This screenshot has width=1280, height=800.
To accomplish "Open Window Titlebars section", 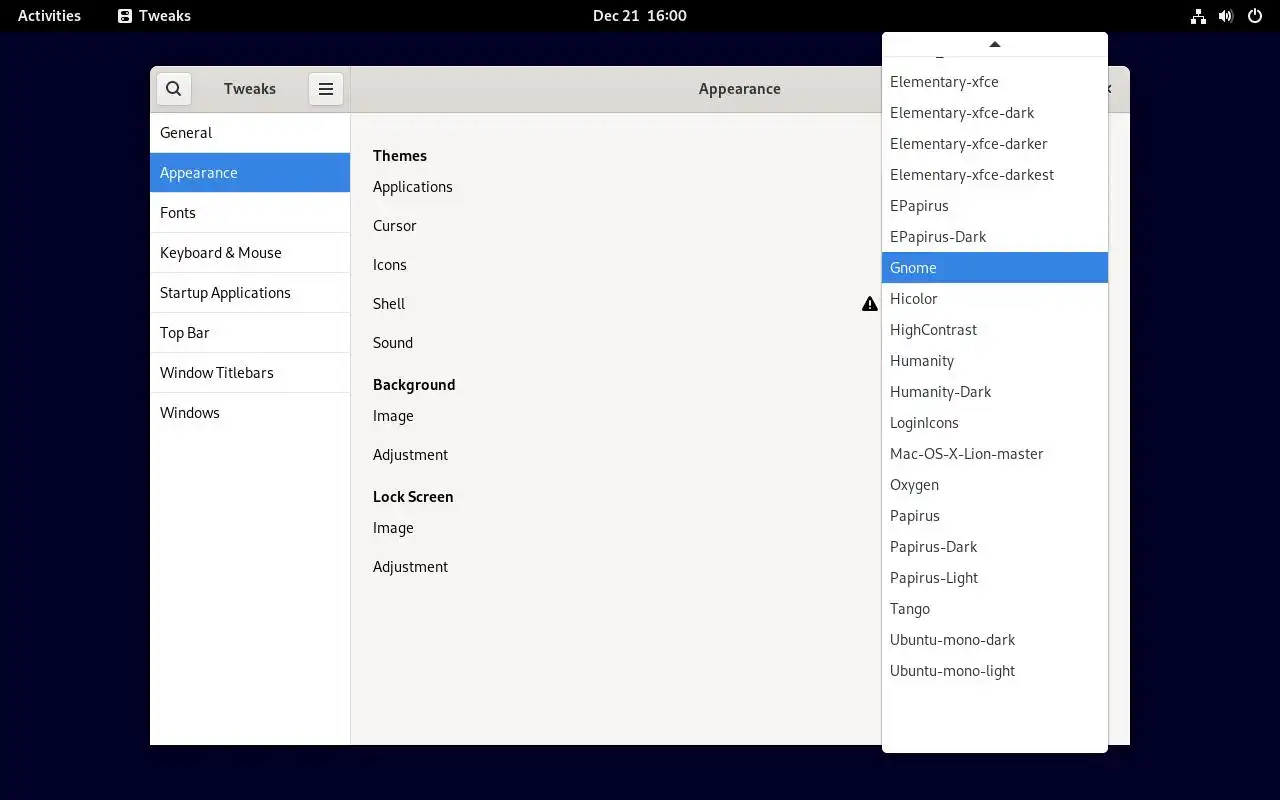I will click(250, 372).
